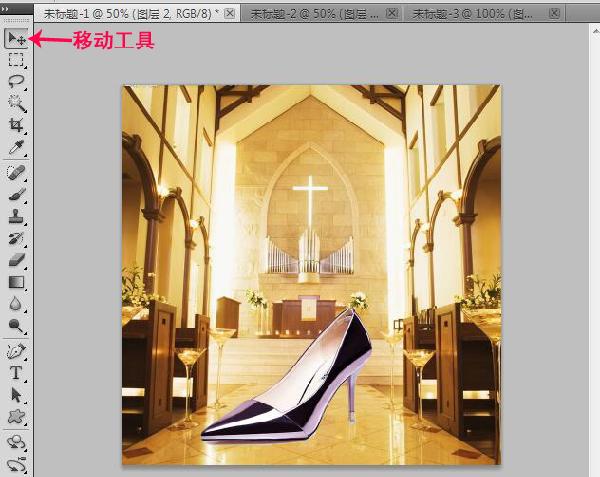The image size is (600, 477).
Task: Select the Eyedropper tool
Action: coord(16,147)
